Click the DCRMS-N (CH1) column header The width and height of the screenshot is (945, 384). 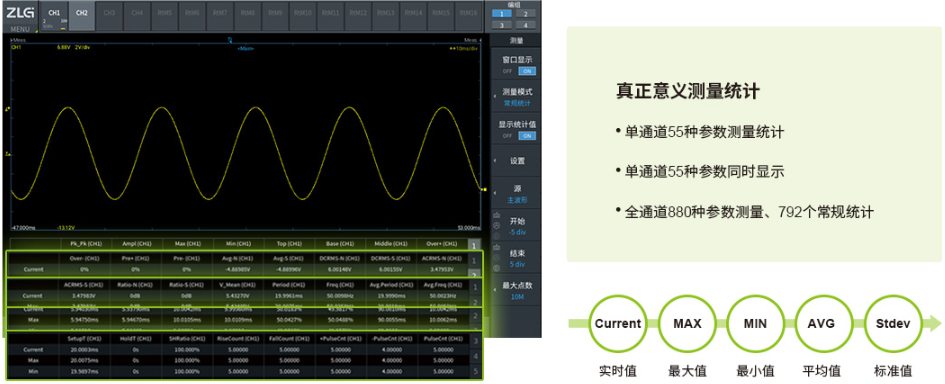click(x=341, y=258)
